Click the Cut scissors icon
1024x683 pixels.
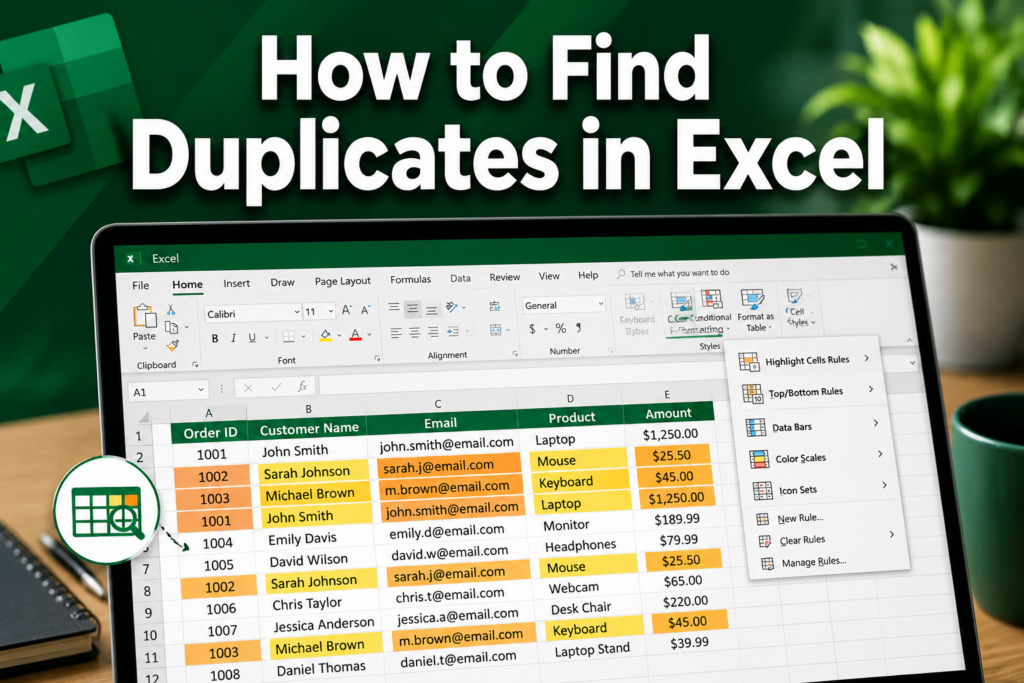(x=171, y=310)
